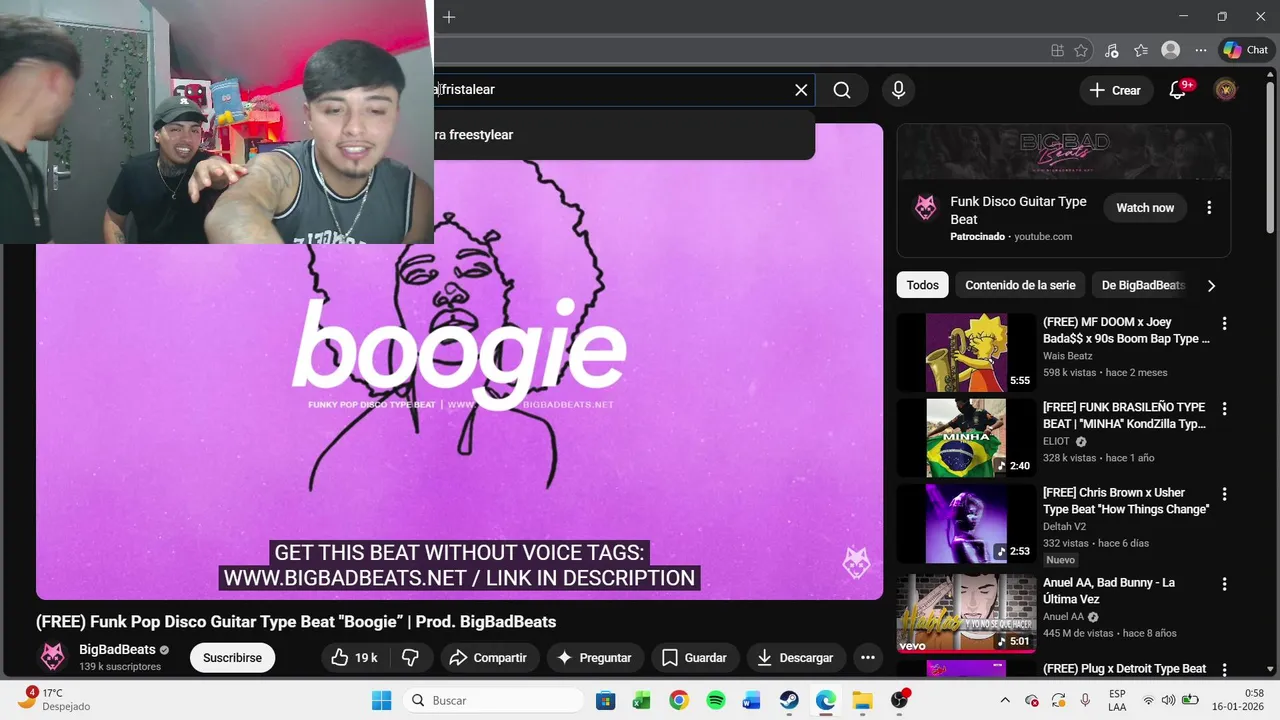
Task: Open Excel from taskbar
Action: [x=642, y=700]
